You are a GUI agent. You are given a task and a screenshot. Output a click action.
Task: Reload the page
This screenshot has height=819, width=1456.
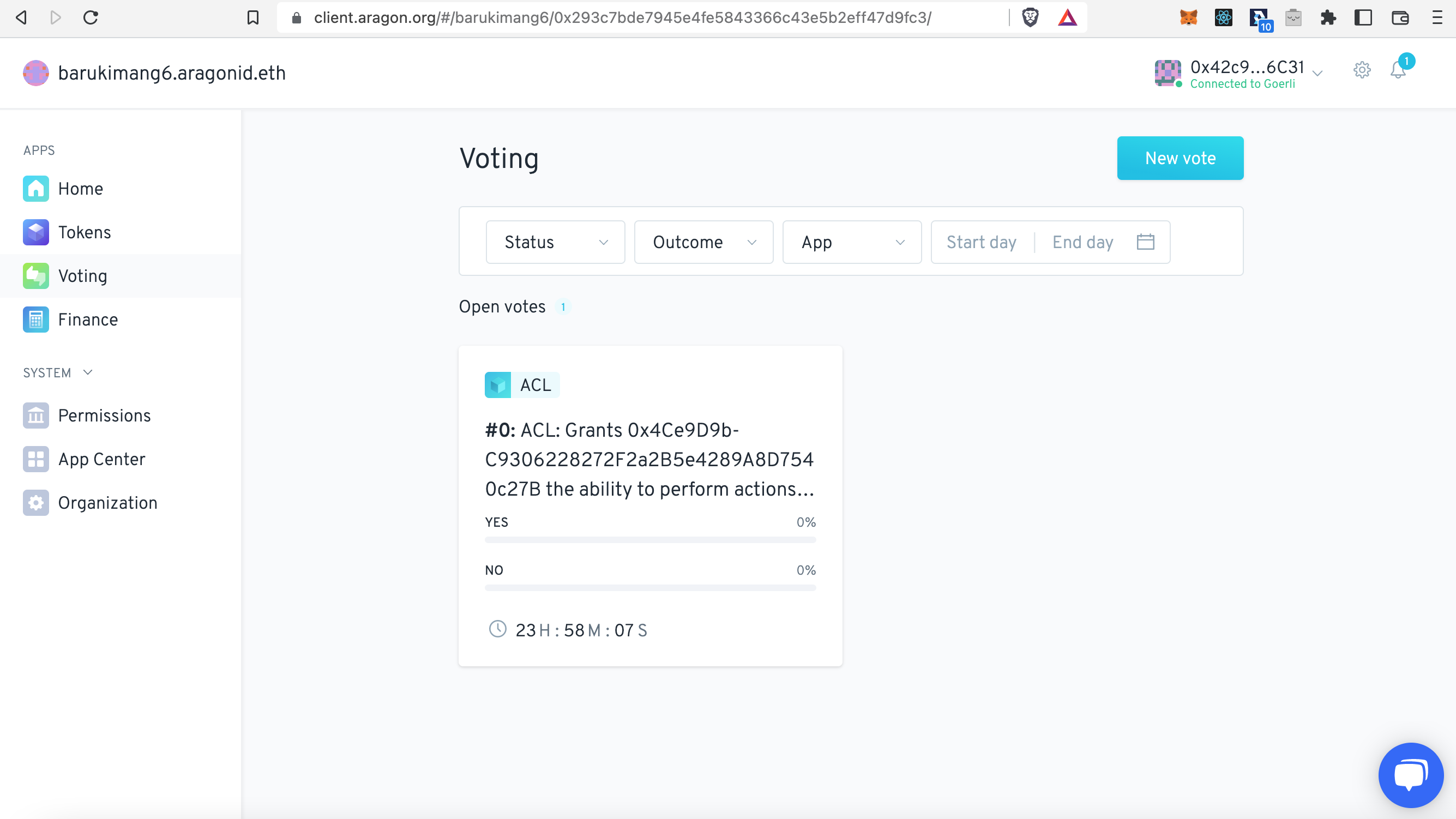pyautogui.click(x=91, y=17)
